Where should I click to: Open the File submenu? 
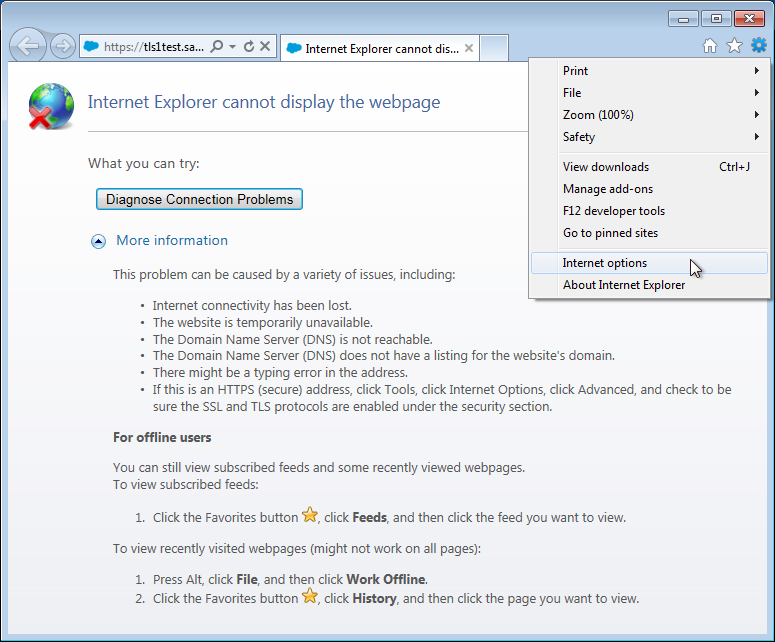click(649, 93)
